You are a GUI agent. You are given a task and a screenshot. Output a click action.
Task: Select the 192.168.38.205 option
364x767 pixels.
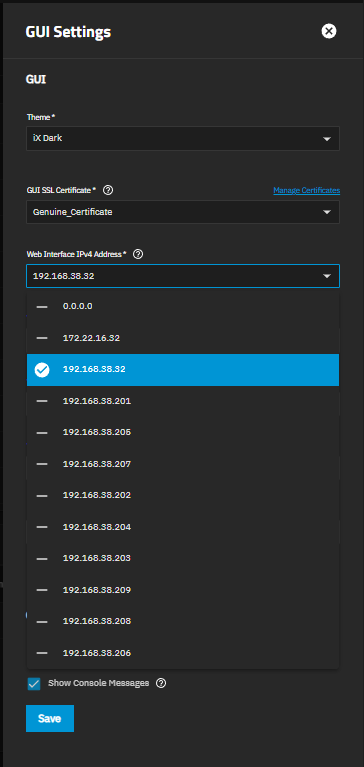click(x=182, y=432)
